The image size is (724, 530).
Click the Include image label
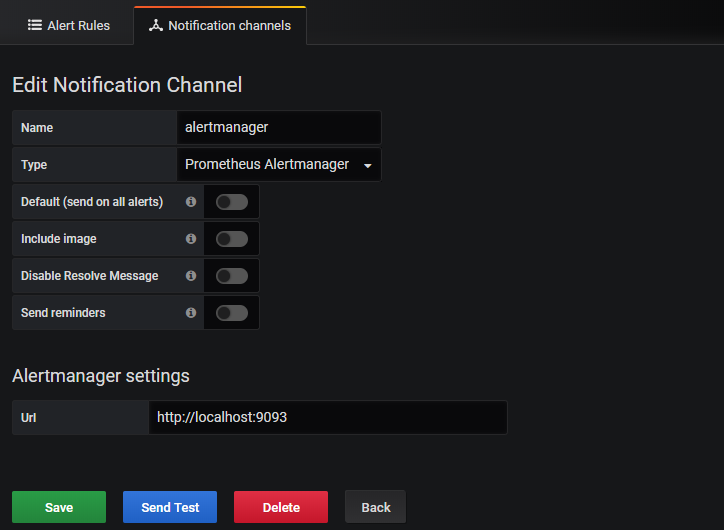(59, 239)
